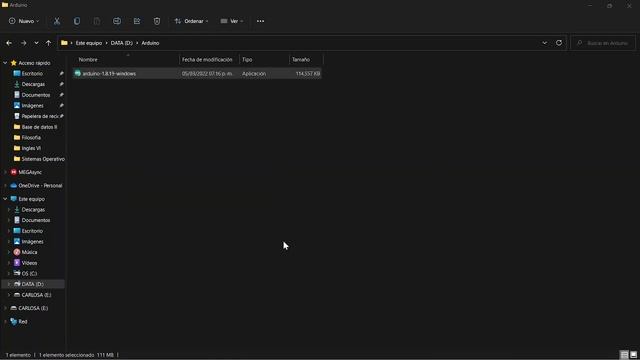Screen dimensions: 640x360
Task: Open 'OneDrive - Personal' in sidebar
Action: tap(40, 185)
